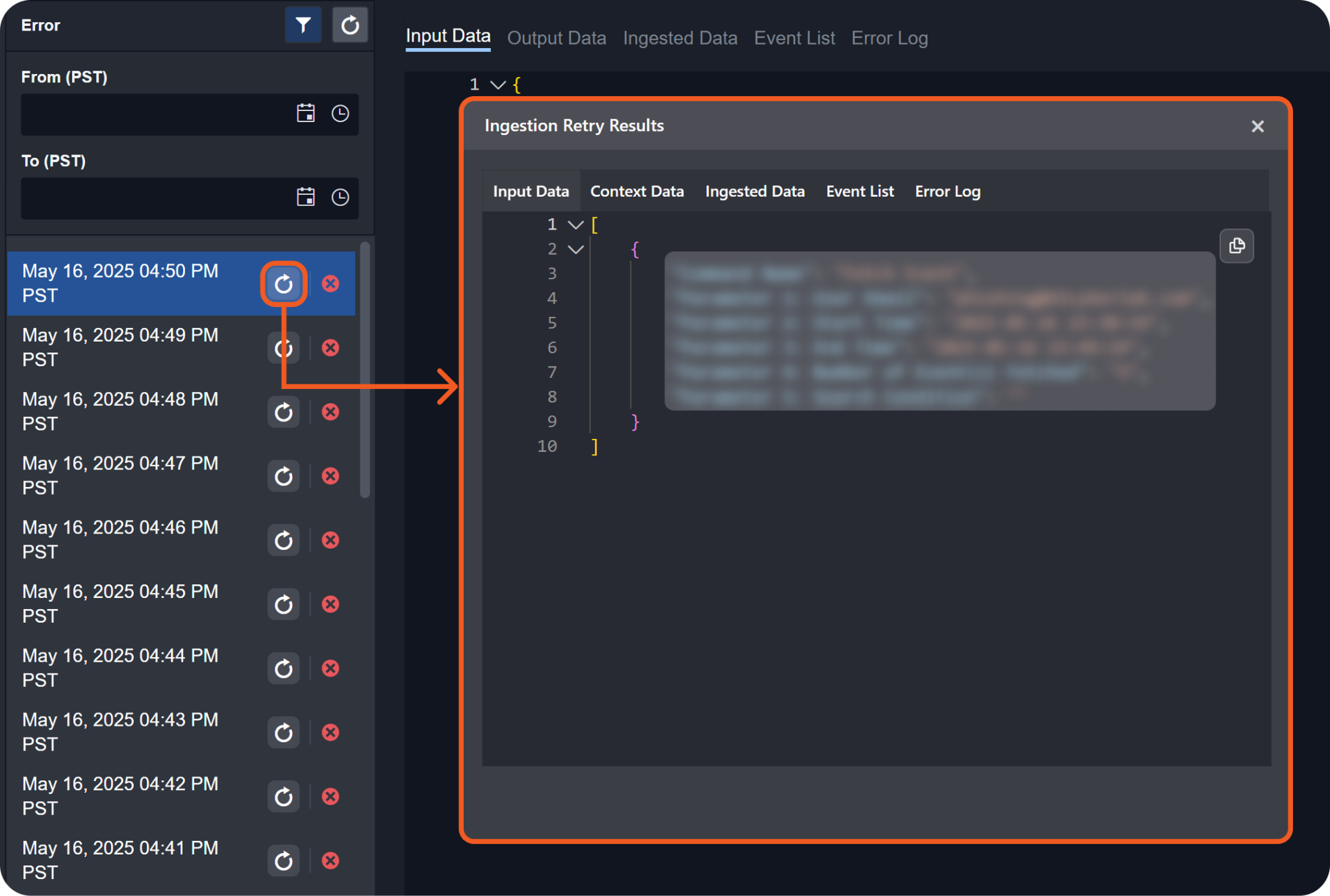Image resolution: width=1330 pixels, height=896 pixels.
Task: Collapse line 2 object in retry results
Action: tap(575, 249)
